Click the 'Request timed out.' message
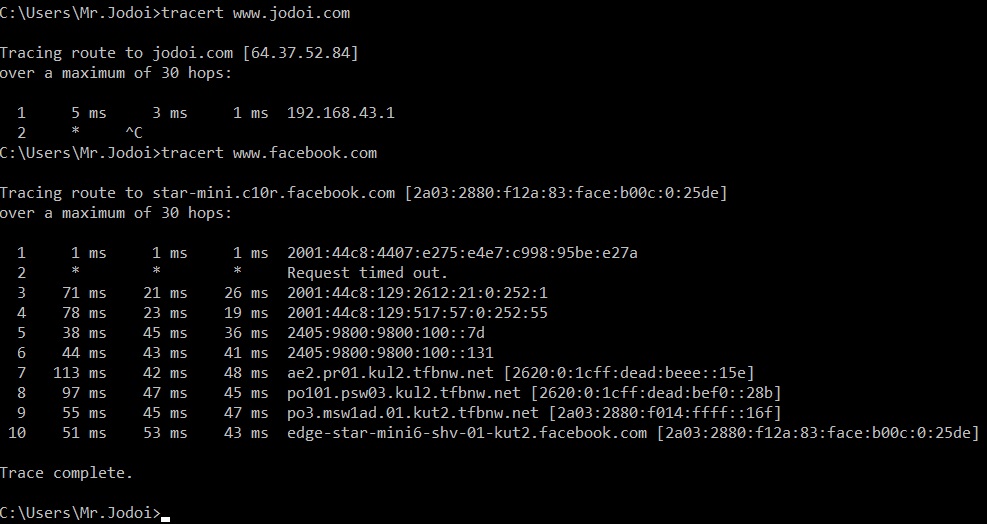Image resolution: width=987 pixels, height=524 pixels. pyautogui.click(x=367, y=273)
